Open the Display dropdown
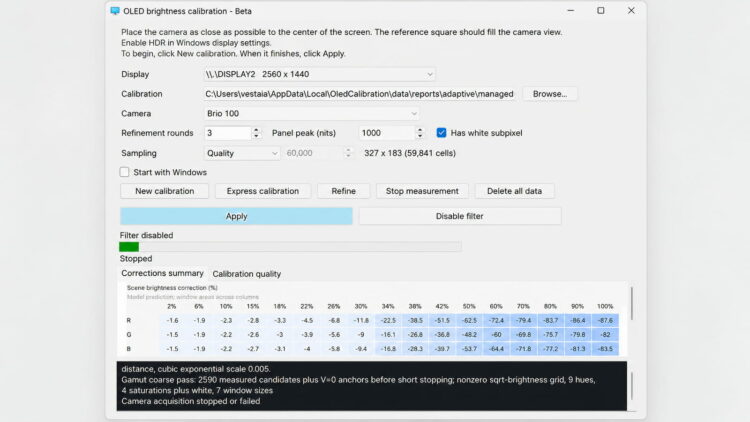The height and width of the screenshot is (422, 750). (x=319, y=74)
